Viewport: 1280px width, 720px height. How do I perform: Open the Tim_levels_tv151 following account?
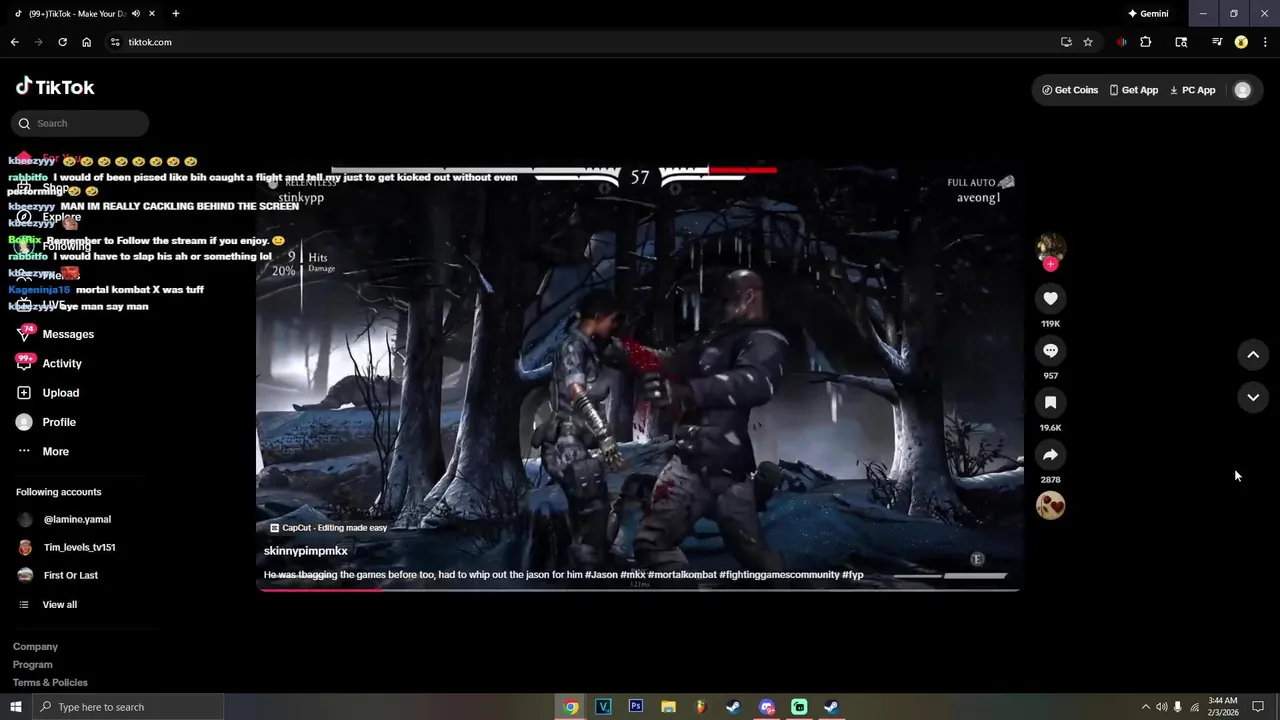tap(67, 548)
